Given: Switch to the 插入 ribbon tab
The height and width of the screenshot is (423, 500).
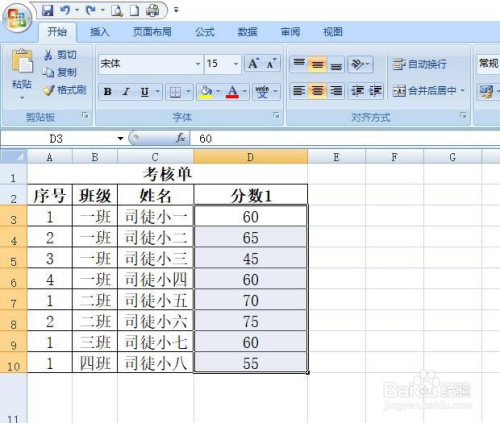Looking at the screenshot, I should click(x=99, y=32).
